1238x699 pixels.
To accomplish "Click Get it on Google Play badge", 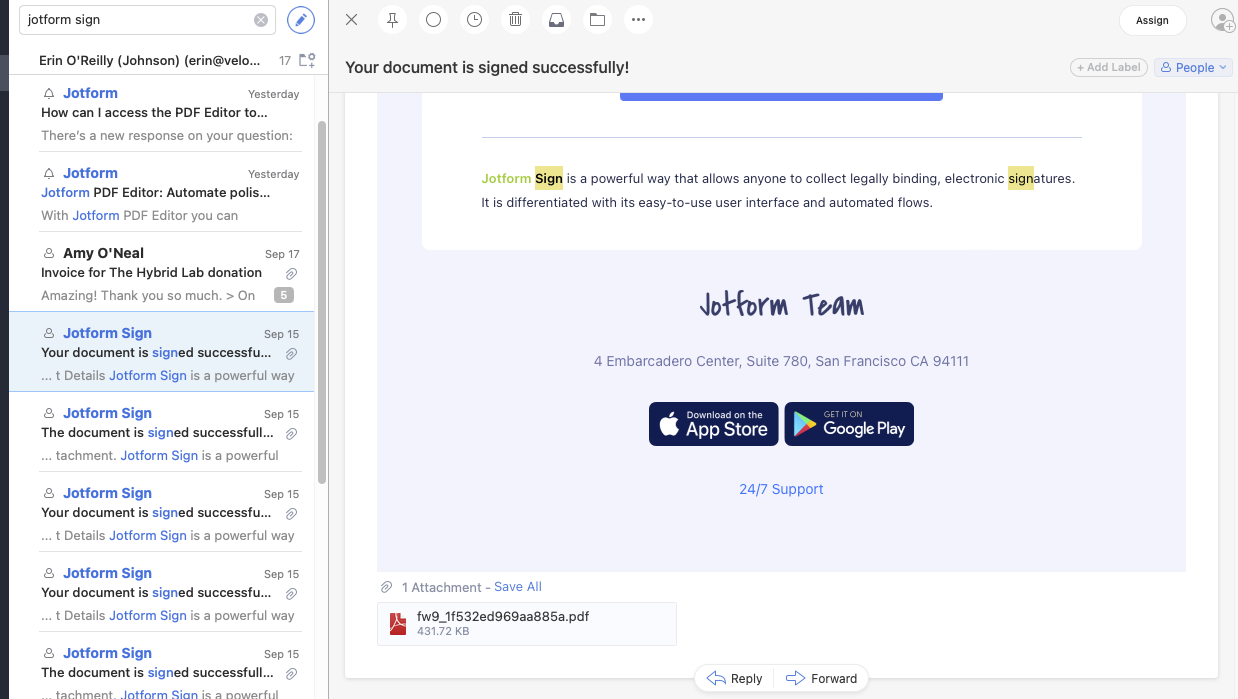I will (849, 424).
